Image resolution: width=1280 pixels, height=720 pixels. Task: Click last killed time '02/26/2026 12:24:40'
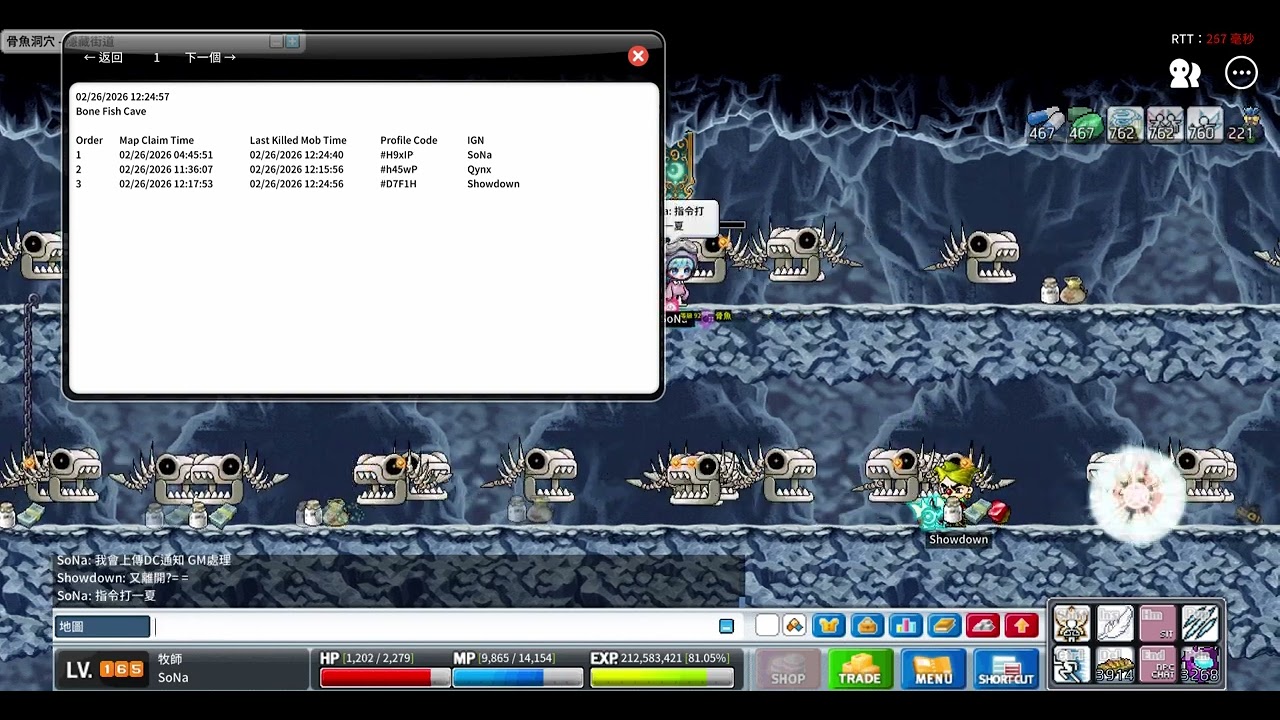point(297,155)
